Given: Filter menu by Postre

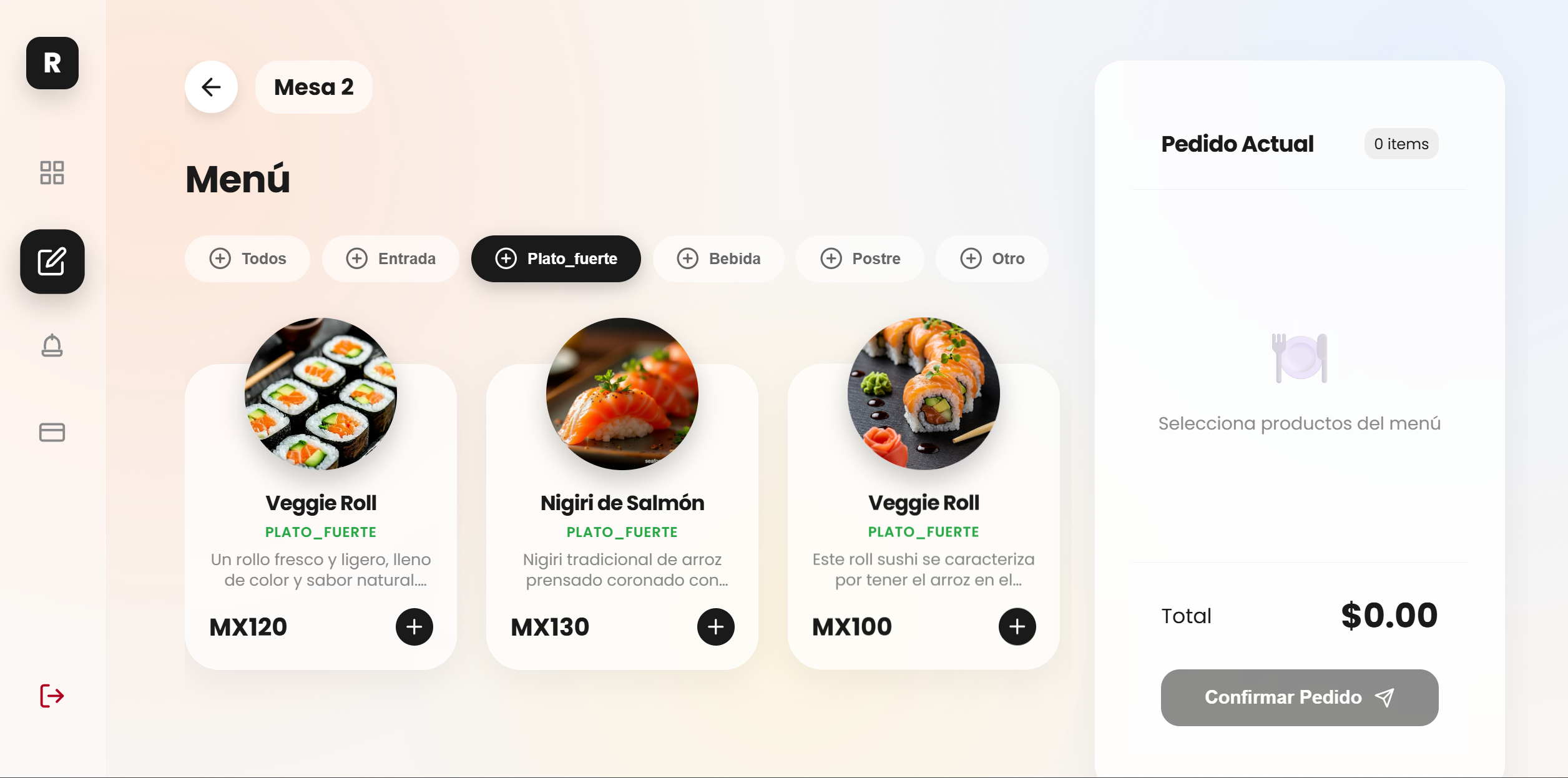Looking at the screenshot, I should click(860, 259).
